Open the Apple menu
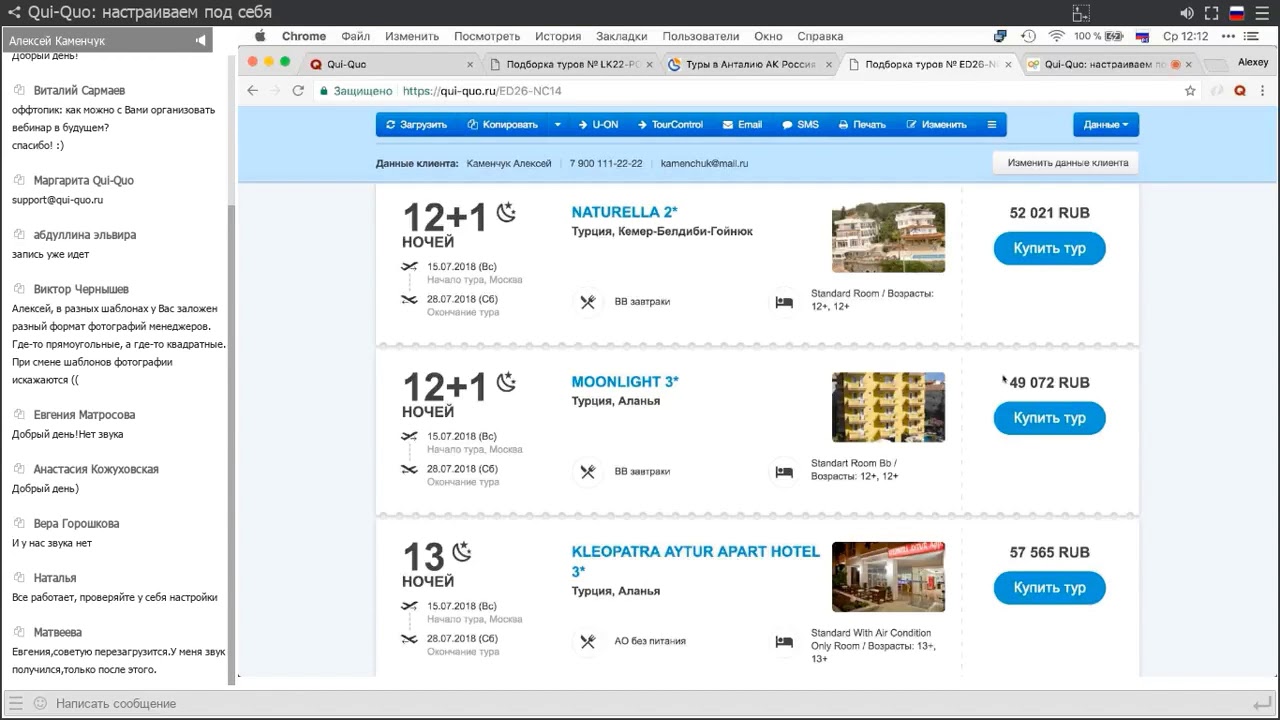Viewport: 1280px width, 720px height. tap(261, 36)
